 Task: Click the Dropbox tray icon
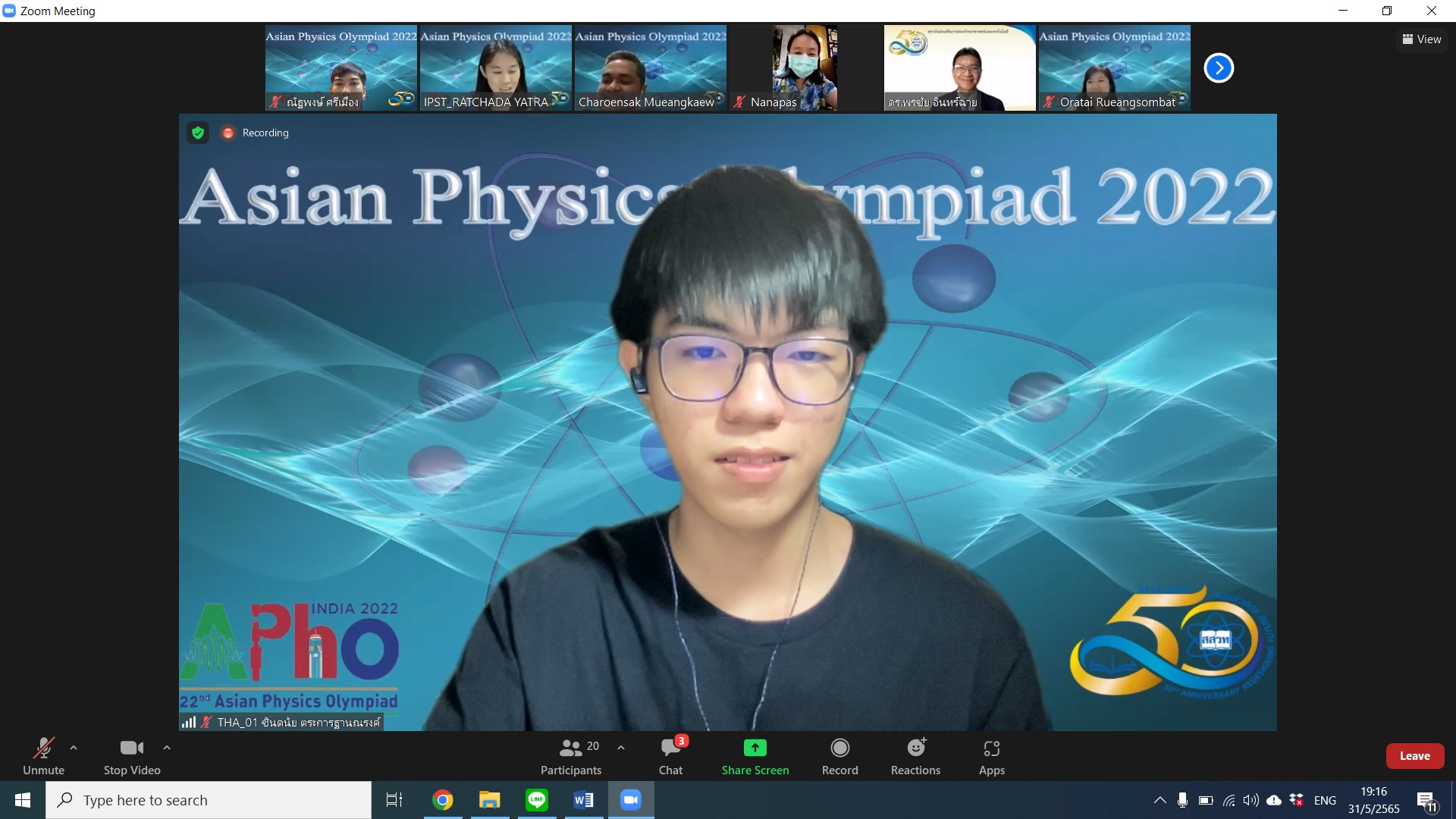pyautogui.click(x=1297, y=800)
